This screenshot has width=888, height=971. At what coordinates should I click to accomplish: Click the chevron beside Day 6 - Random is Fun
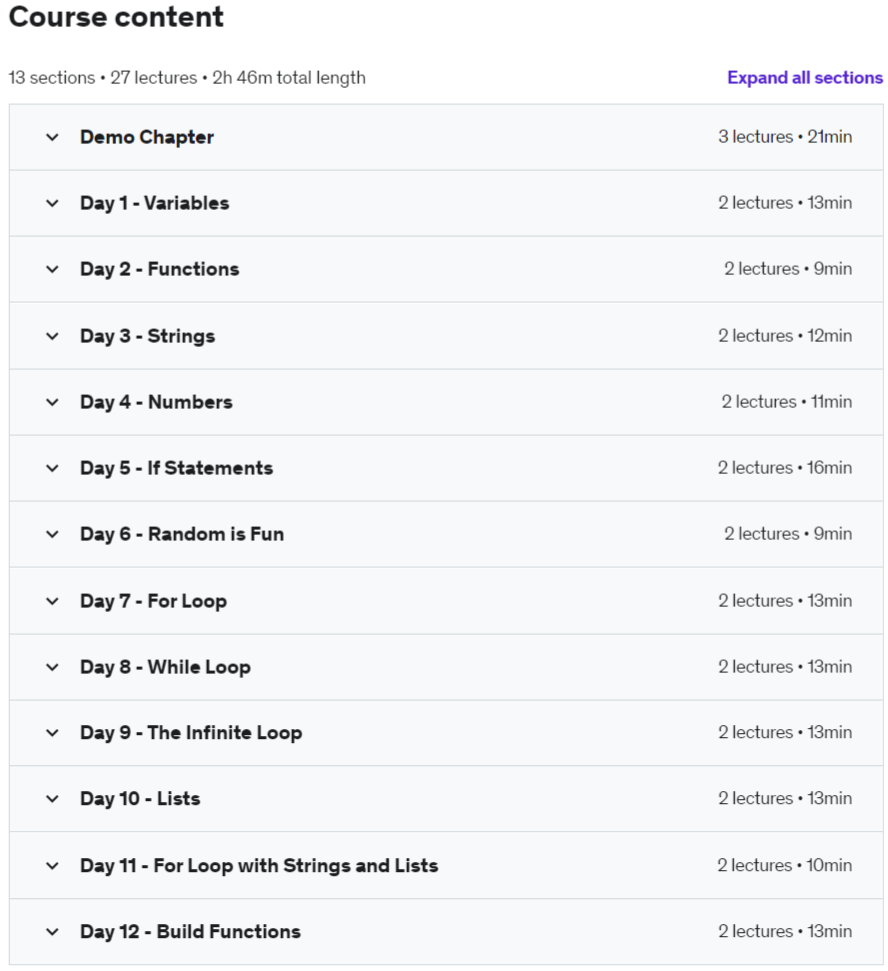pyautogui.click(x=53, y=534)
